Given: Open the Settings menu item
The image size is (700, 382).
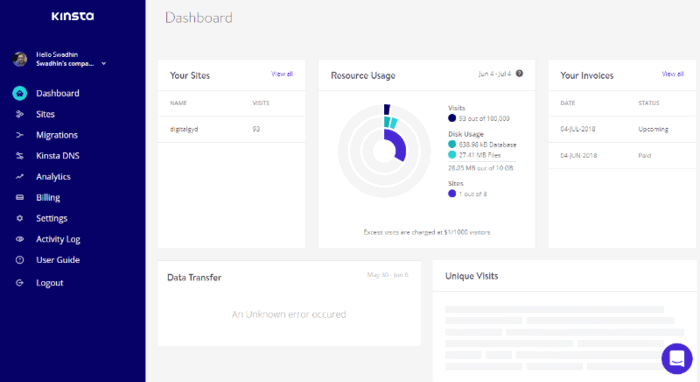Looking at the screenshot, I should coord(51,218).
